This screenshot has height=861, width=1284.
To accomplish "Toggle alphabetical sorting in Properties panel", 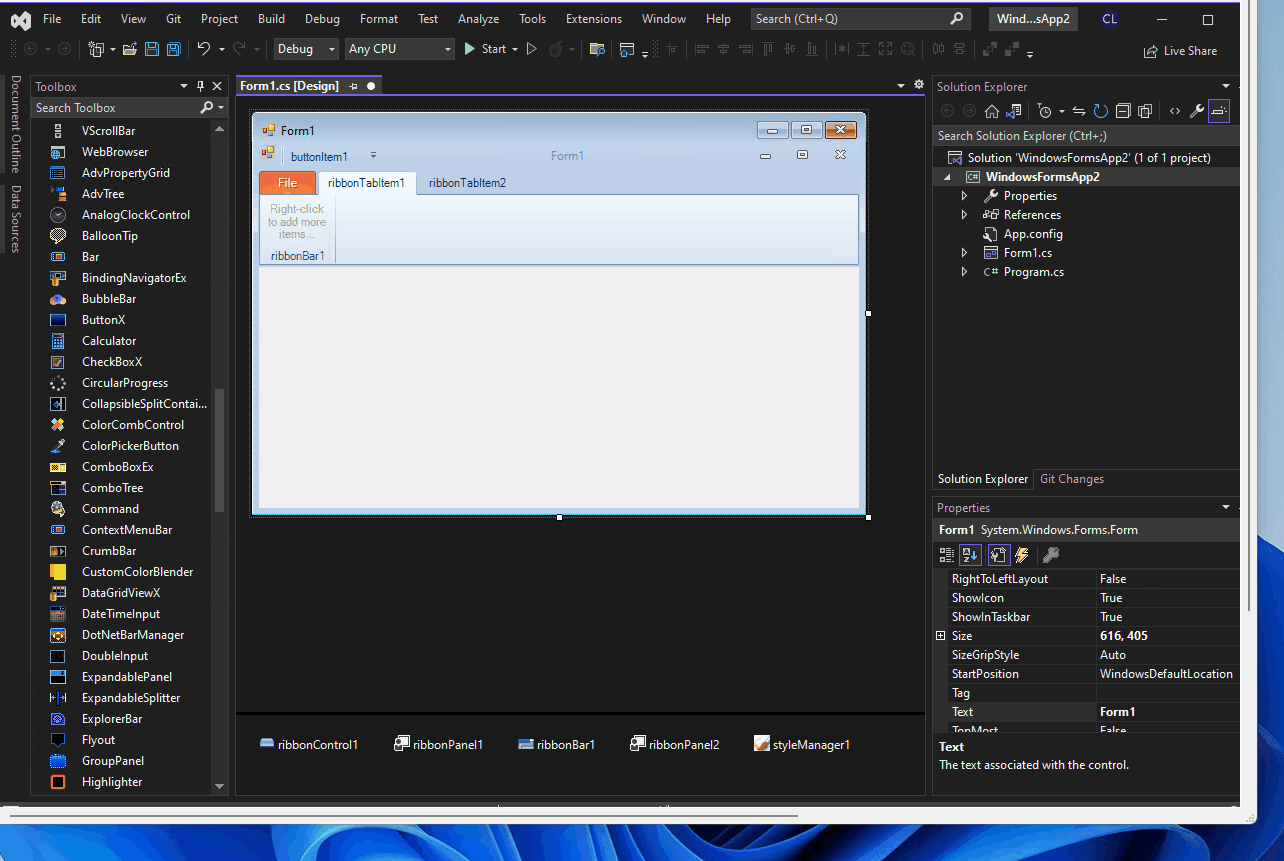I will click(970, 554).
